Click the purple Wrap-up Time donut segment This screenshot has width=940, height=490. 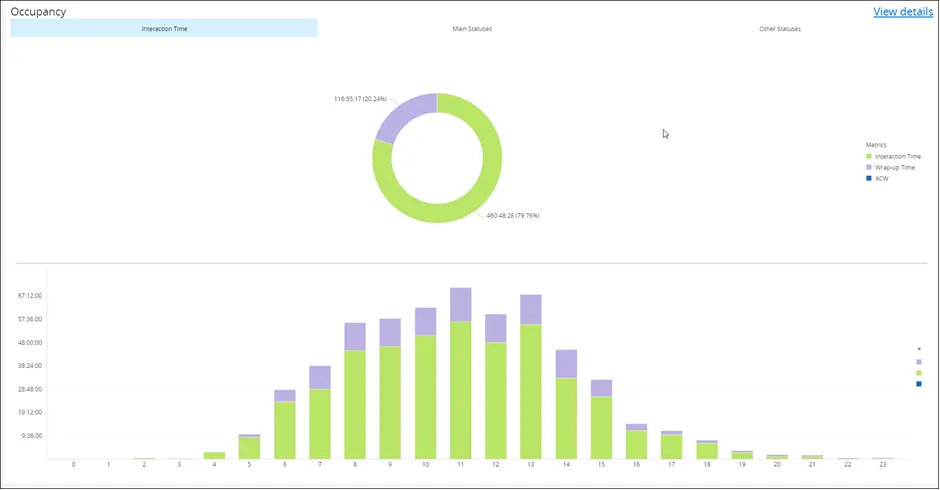click(x=403, y=116)
